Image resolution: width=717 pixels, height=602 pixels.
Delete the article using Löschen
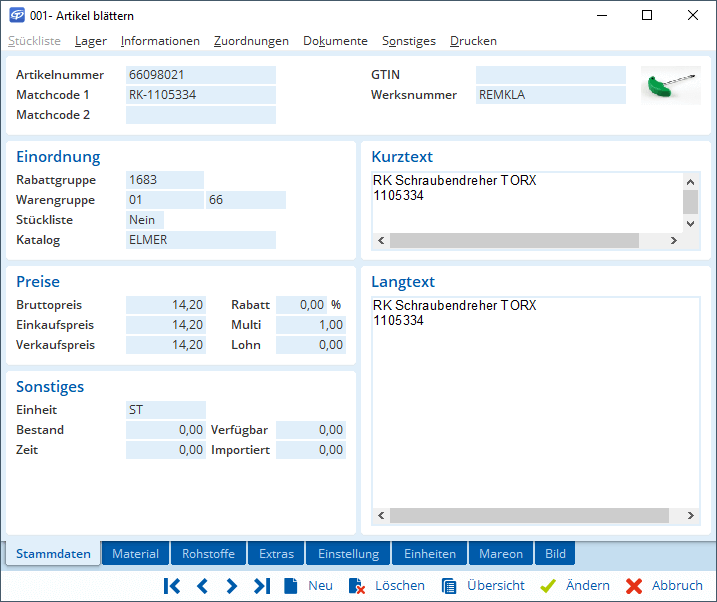click(x=387, y=586)
